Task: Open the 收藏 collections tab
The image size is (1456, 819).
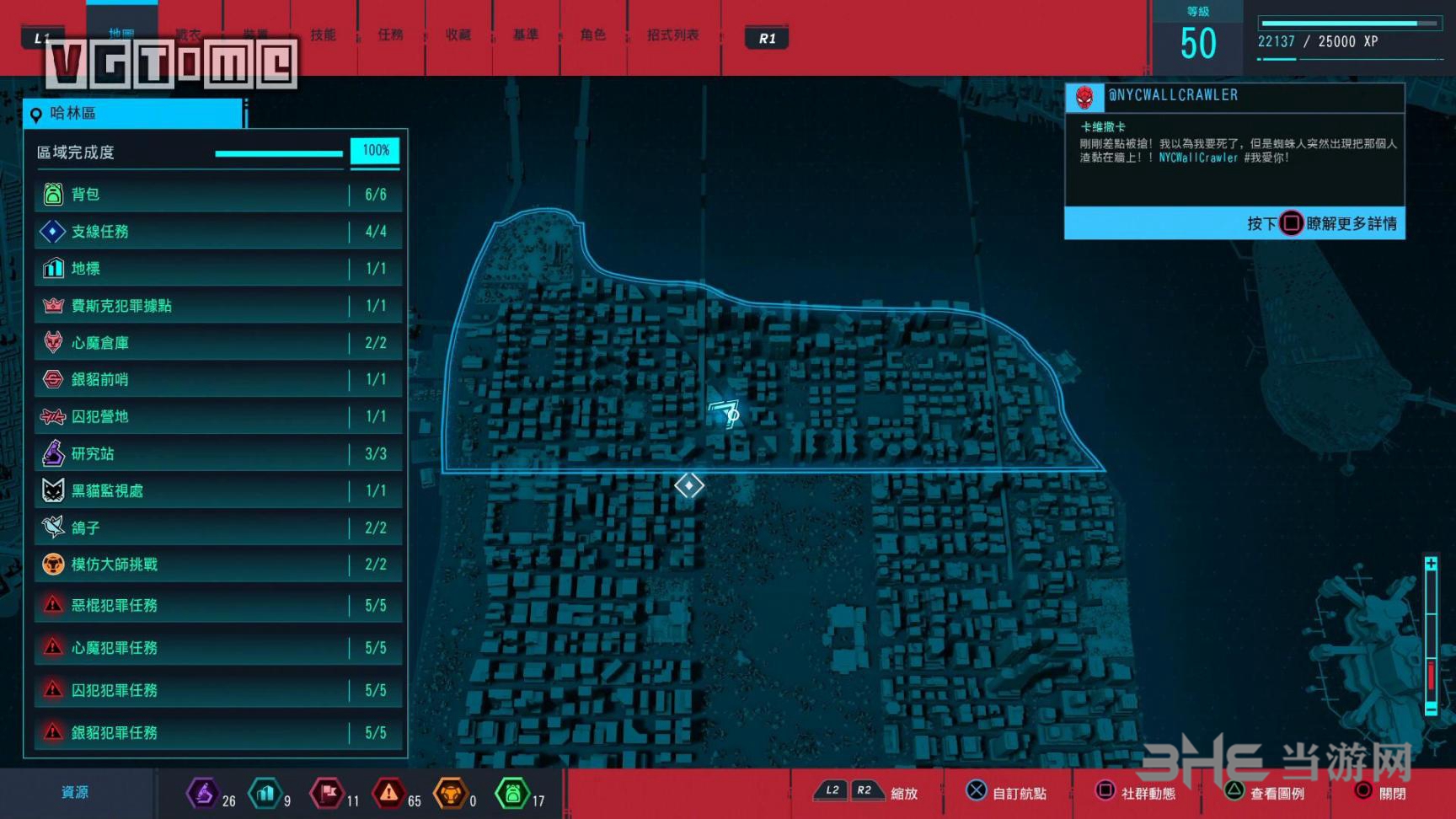Action: (458, 35)
